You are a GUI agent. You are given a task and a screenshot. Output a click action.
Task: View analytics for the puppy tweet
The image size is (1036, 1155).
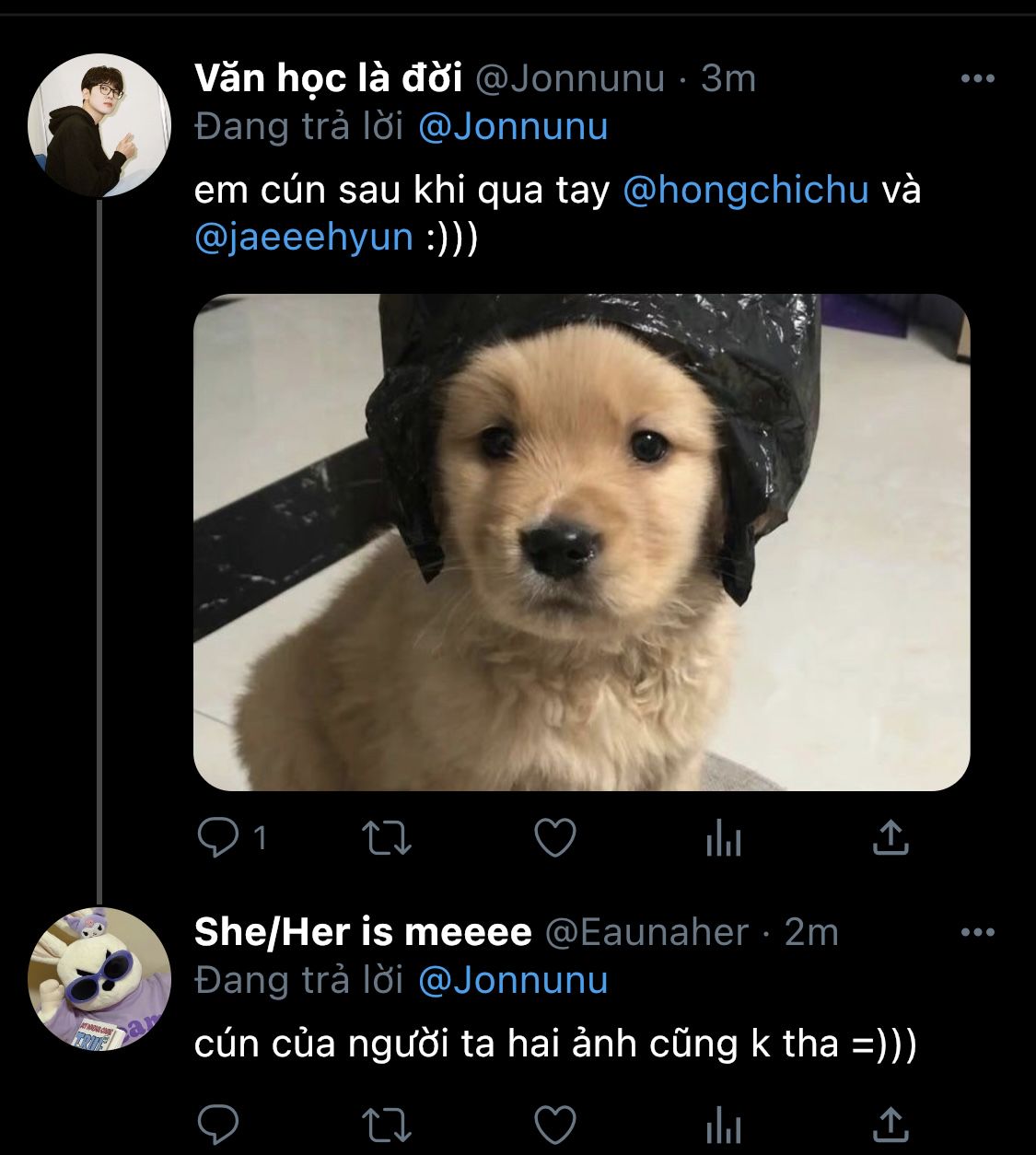pyautogui.click(x=723, y=838)
